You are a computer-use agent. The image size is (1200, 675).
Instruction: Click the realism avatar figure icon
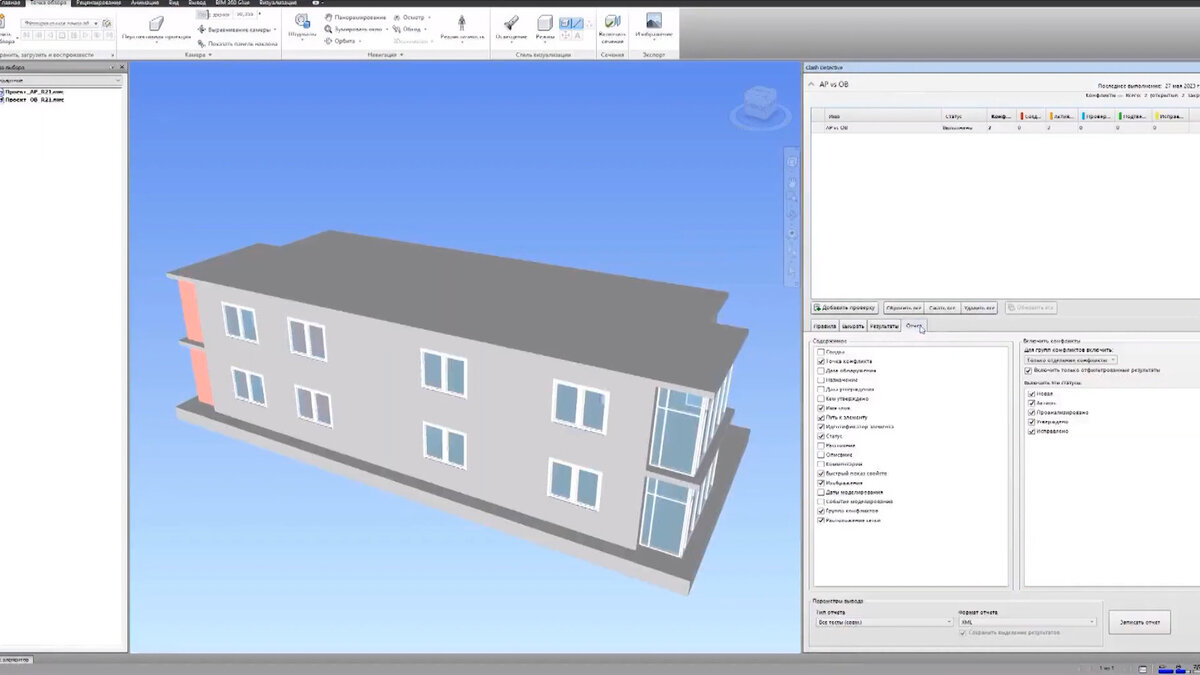[461, 22]
